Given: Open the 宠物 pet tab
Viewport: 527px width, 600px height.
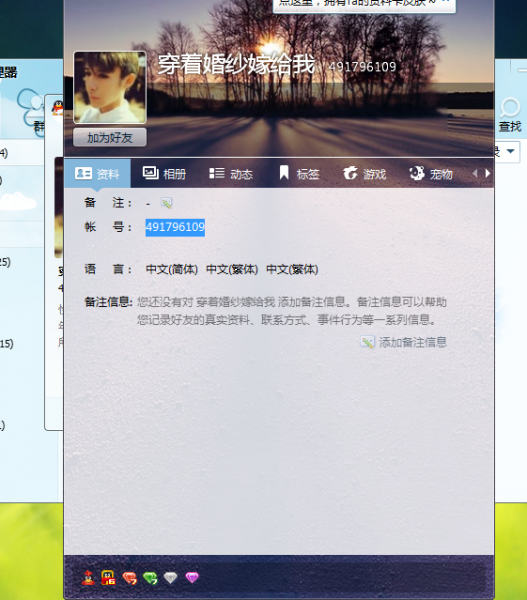Looking at the screenshot, I should [x=431, y=174].
